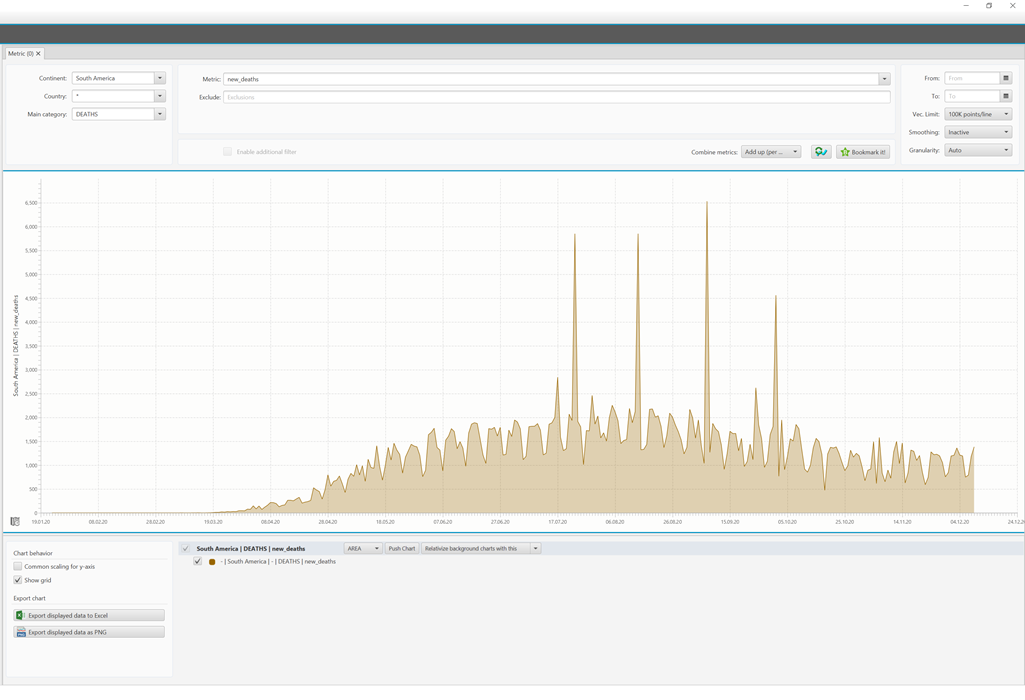The width and height of the screenshot is (1025, 700).
Task: Open the Smoothing dropdown
Action: [x=978, y=132]
